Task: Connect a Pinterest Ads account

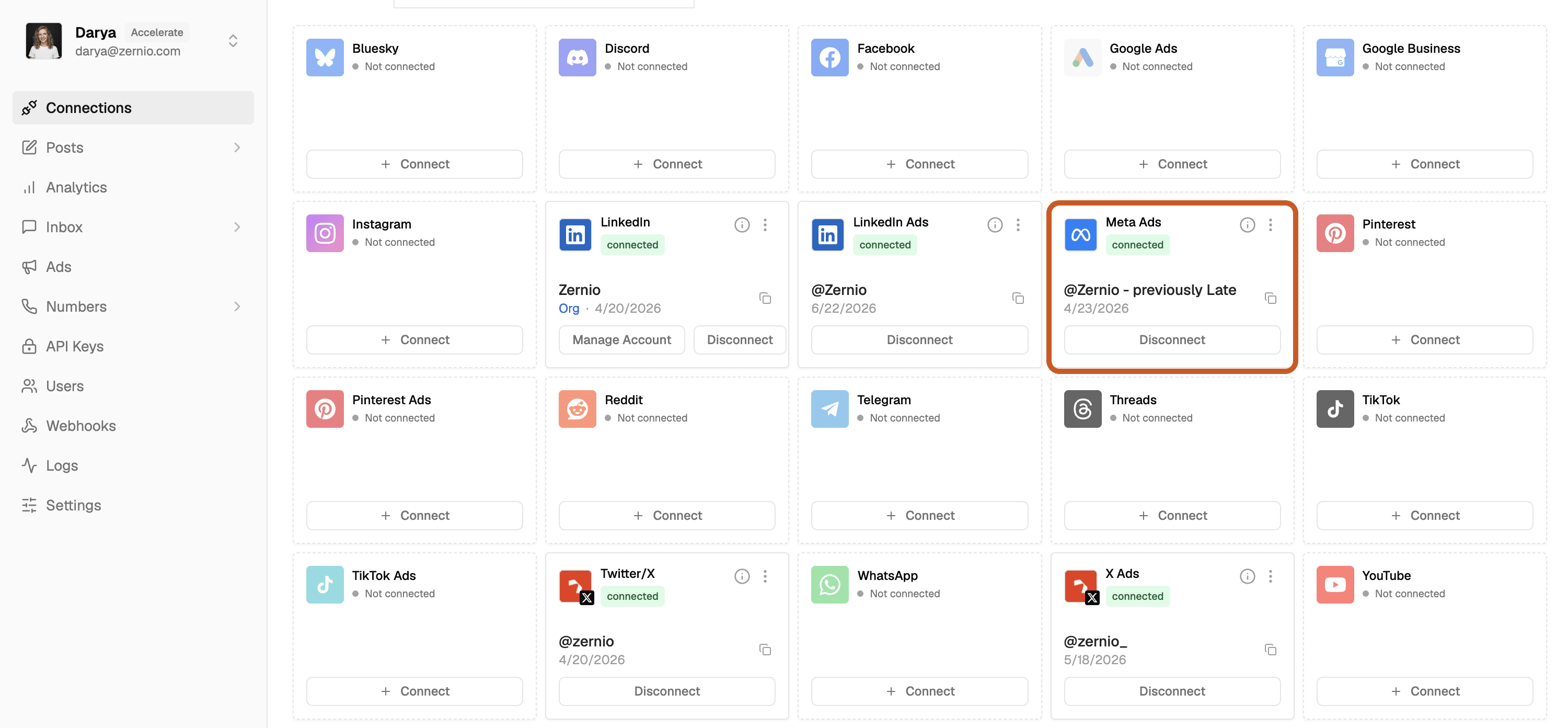Action: point(414,515)
